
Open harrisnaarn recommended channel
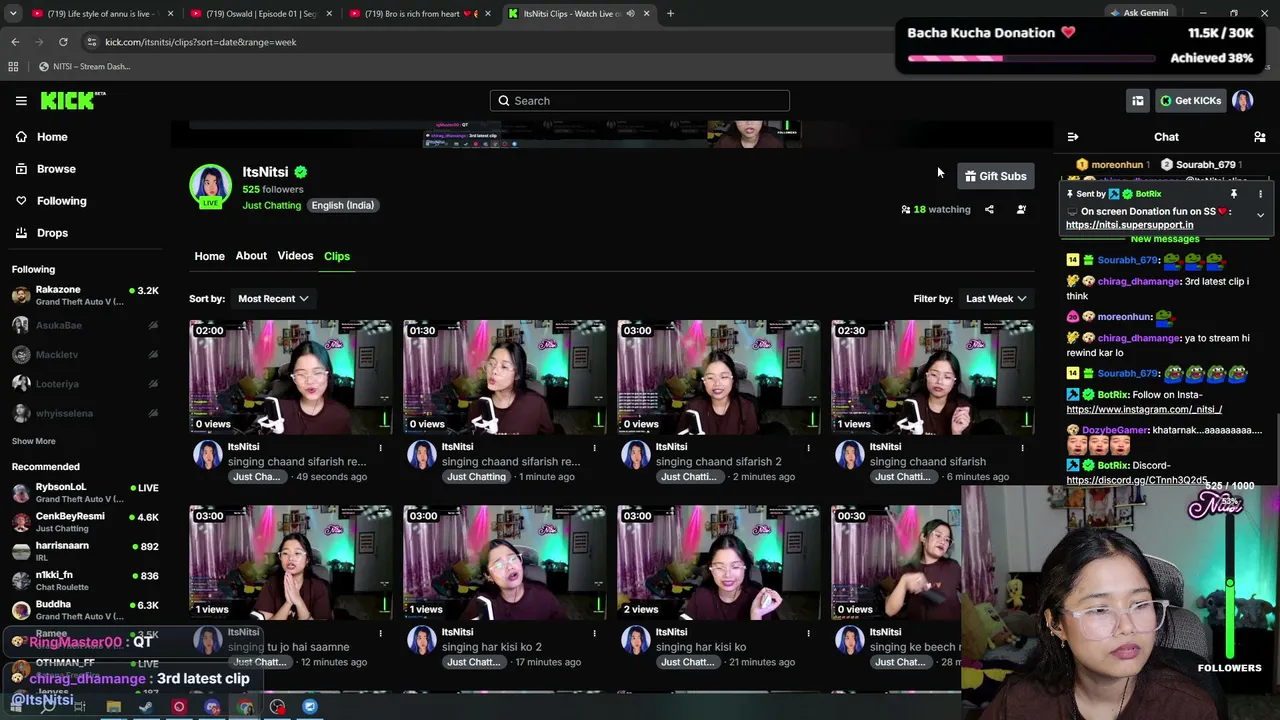pyautogui.click(x=85, y=551)
